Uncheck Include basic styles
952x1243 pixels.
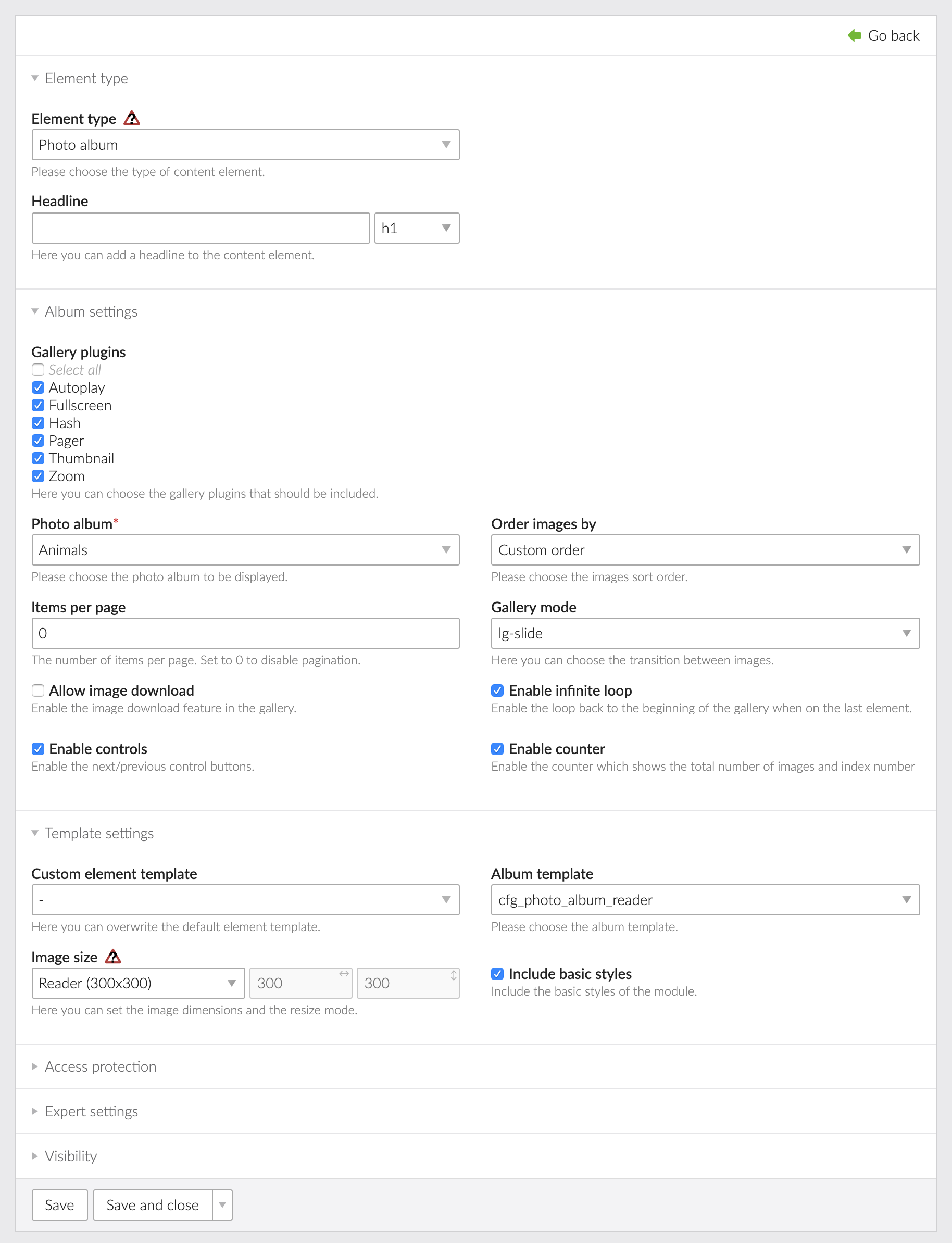pos(497,974)
